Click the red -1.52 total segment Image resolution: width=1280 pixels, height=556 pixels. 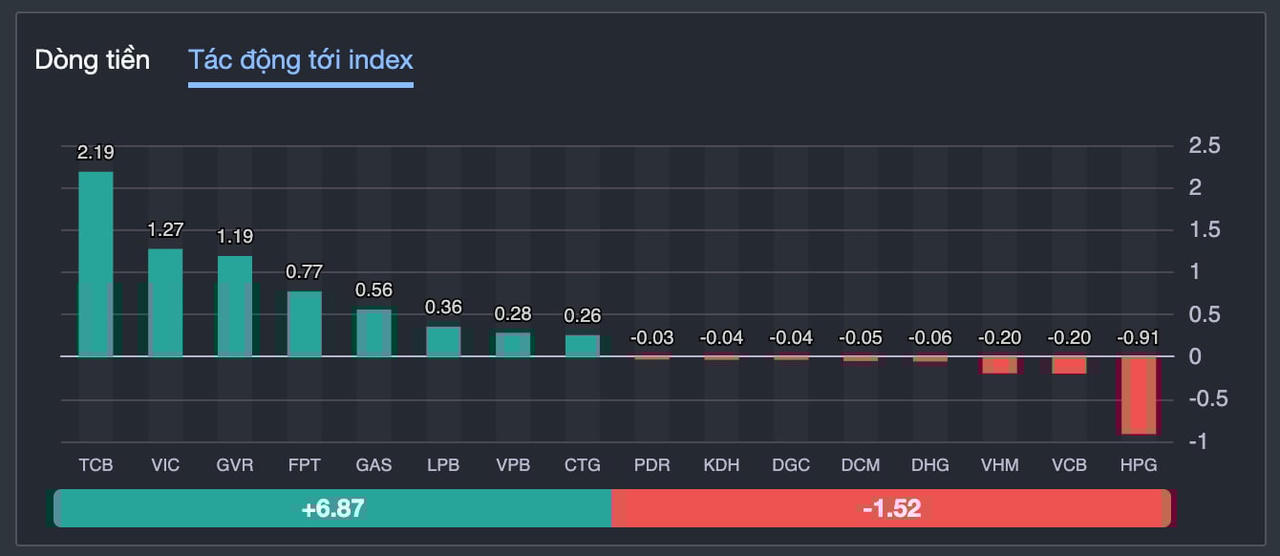tap(890, 508)
